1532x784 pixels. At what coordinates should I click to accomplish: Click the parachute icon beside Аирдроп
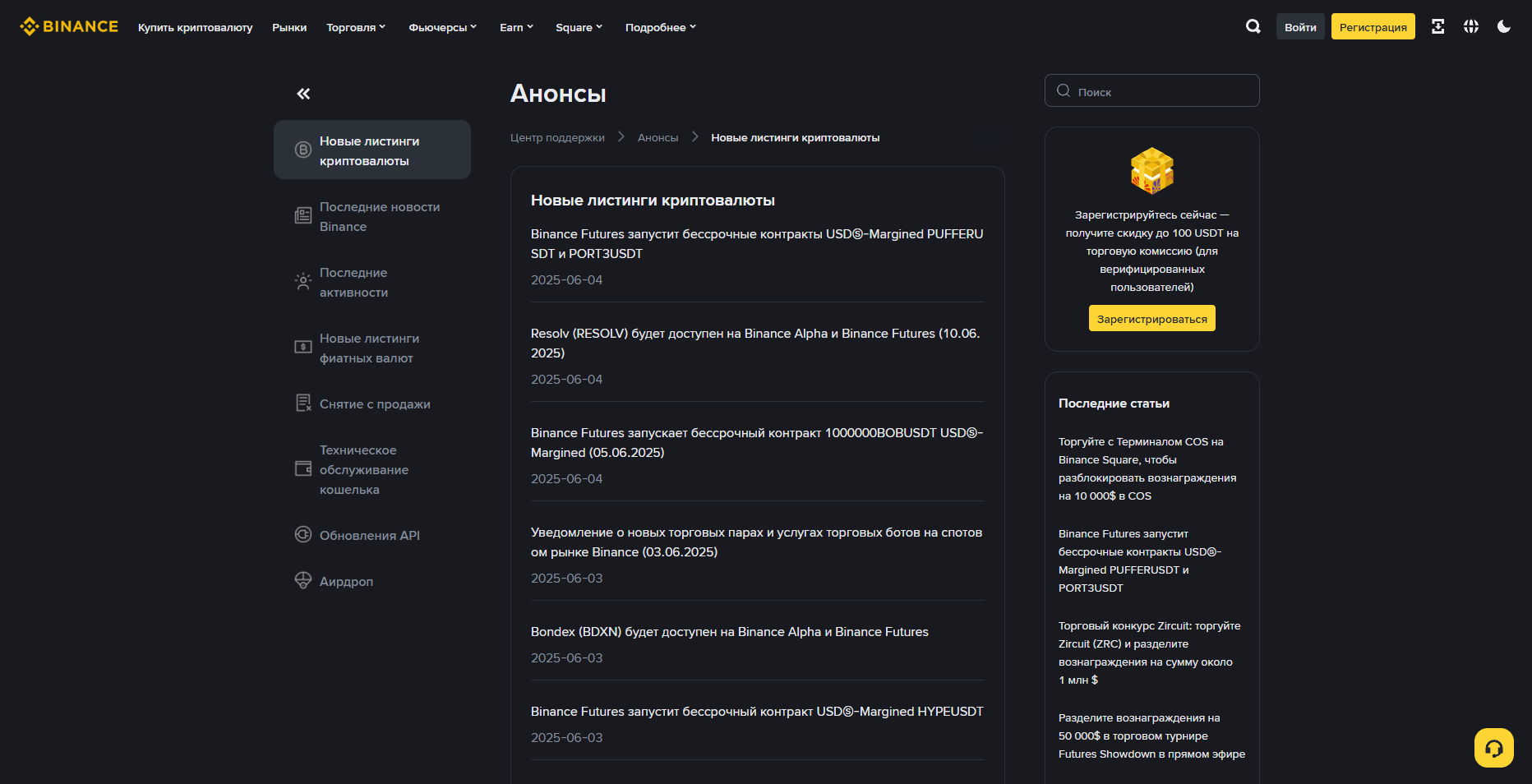pyautogui.click(x=303, y=580)
